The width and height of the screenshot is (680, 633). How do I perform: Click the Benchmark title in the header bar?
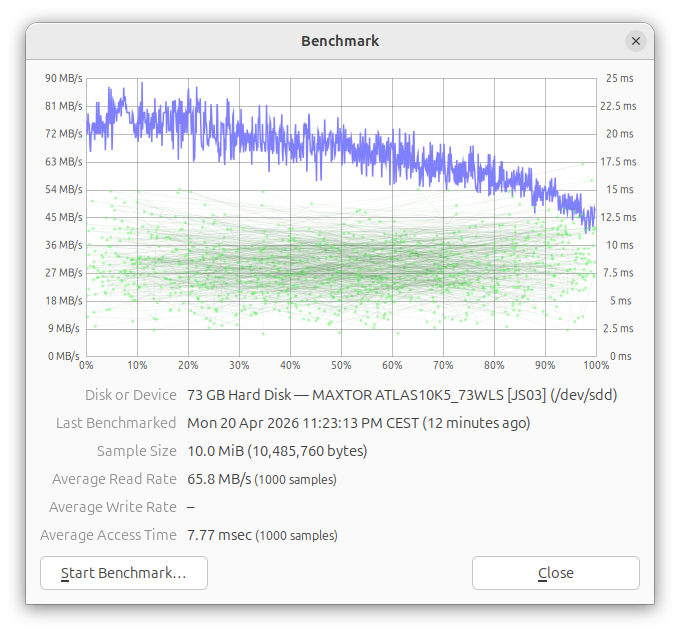[340, 41]
